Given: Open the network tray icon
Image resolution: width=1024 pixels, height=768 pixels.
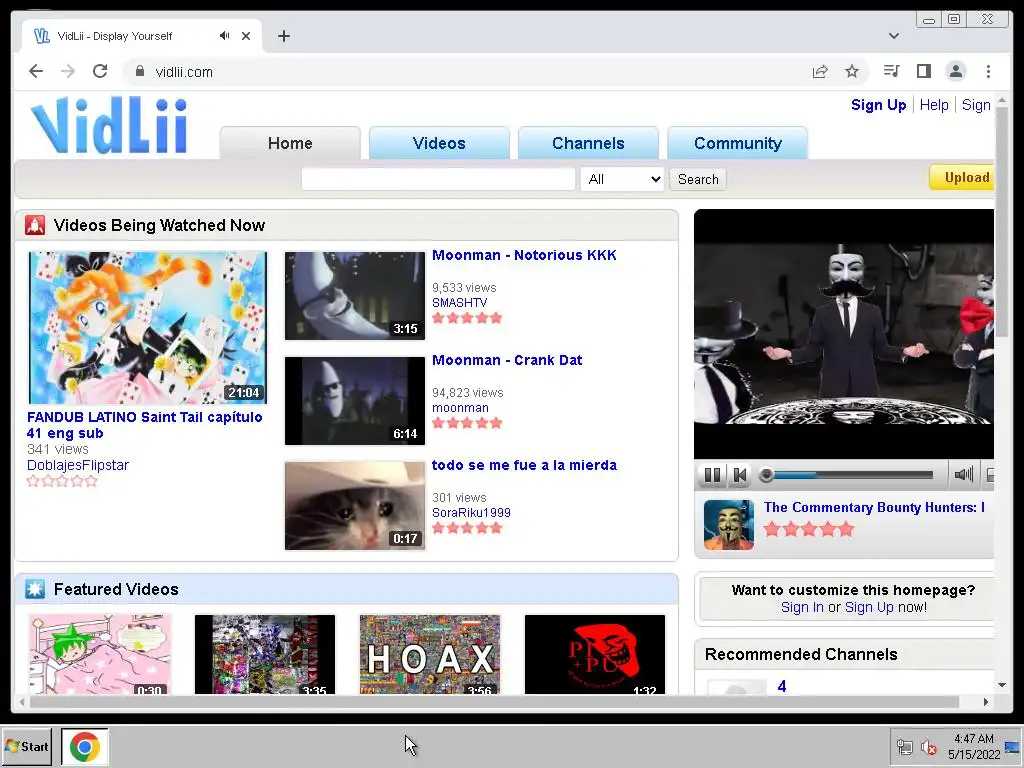Looking at the screenshot, I should 904,747.
